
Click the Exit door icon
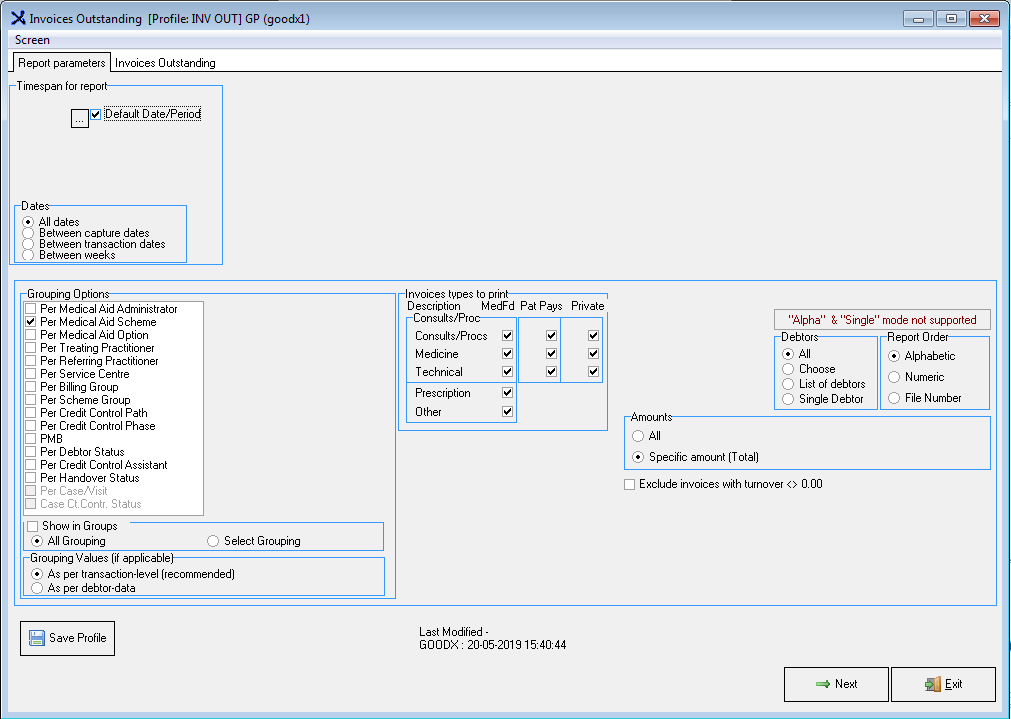pyautogui.click(x=932, y=684)
